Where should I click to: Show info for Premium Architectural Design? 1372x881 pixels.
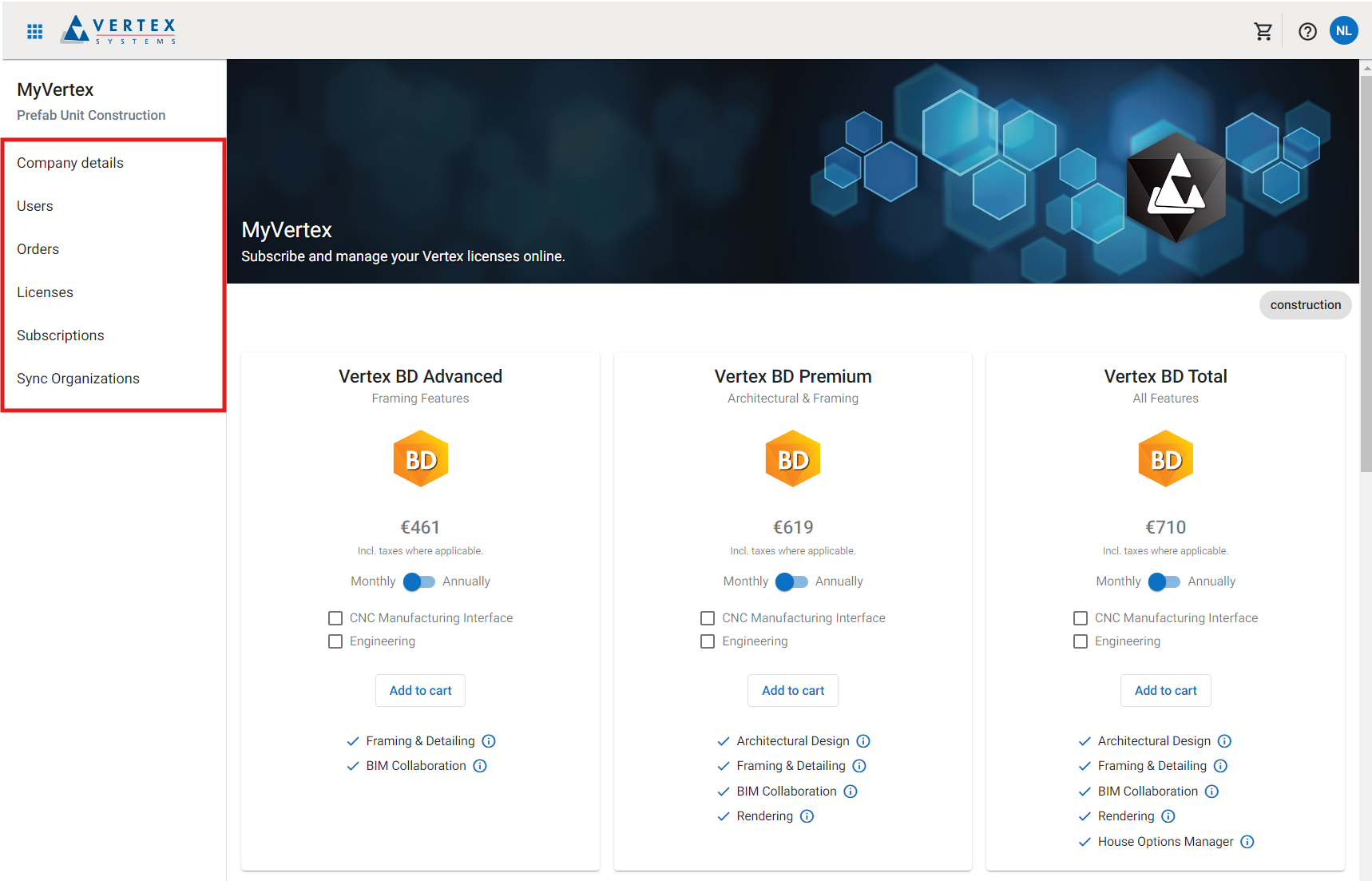point(863,741)
